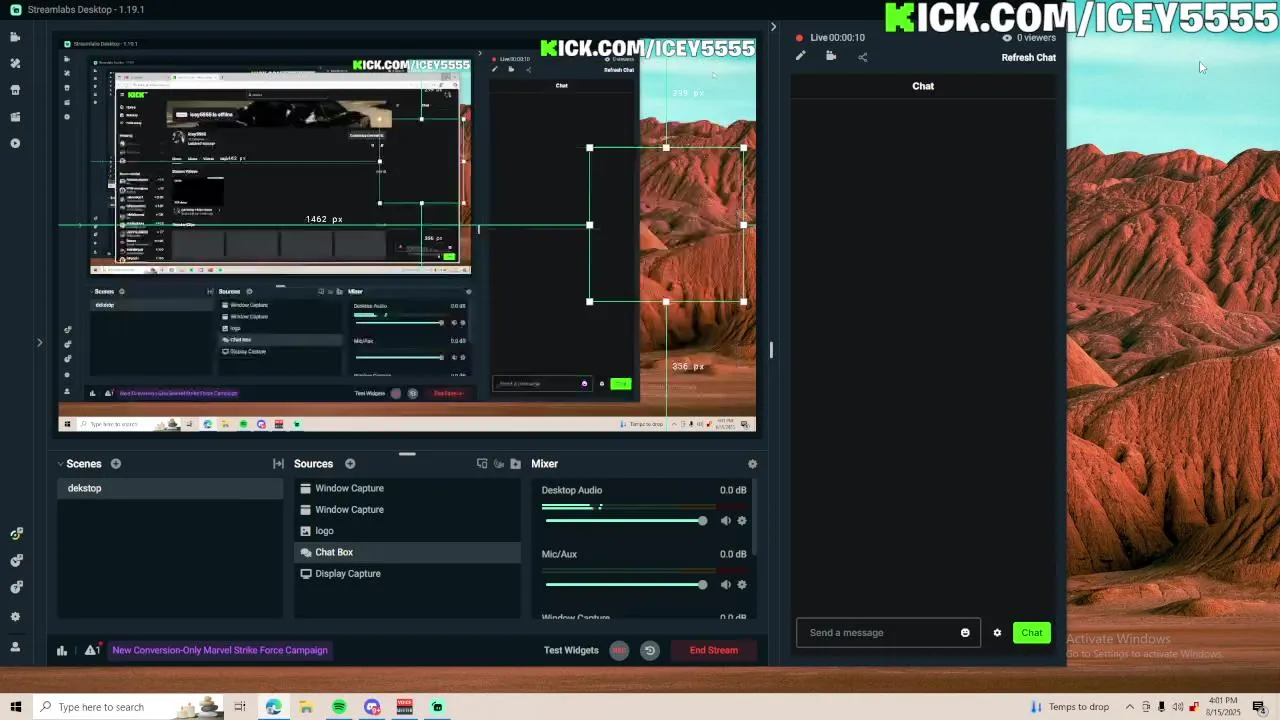Viewport: 1280px width, 720px height.
Task: Open chat emoji picker
Action: pos(965,633)
